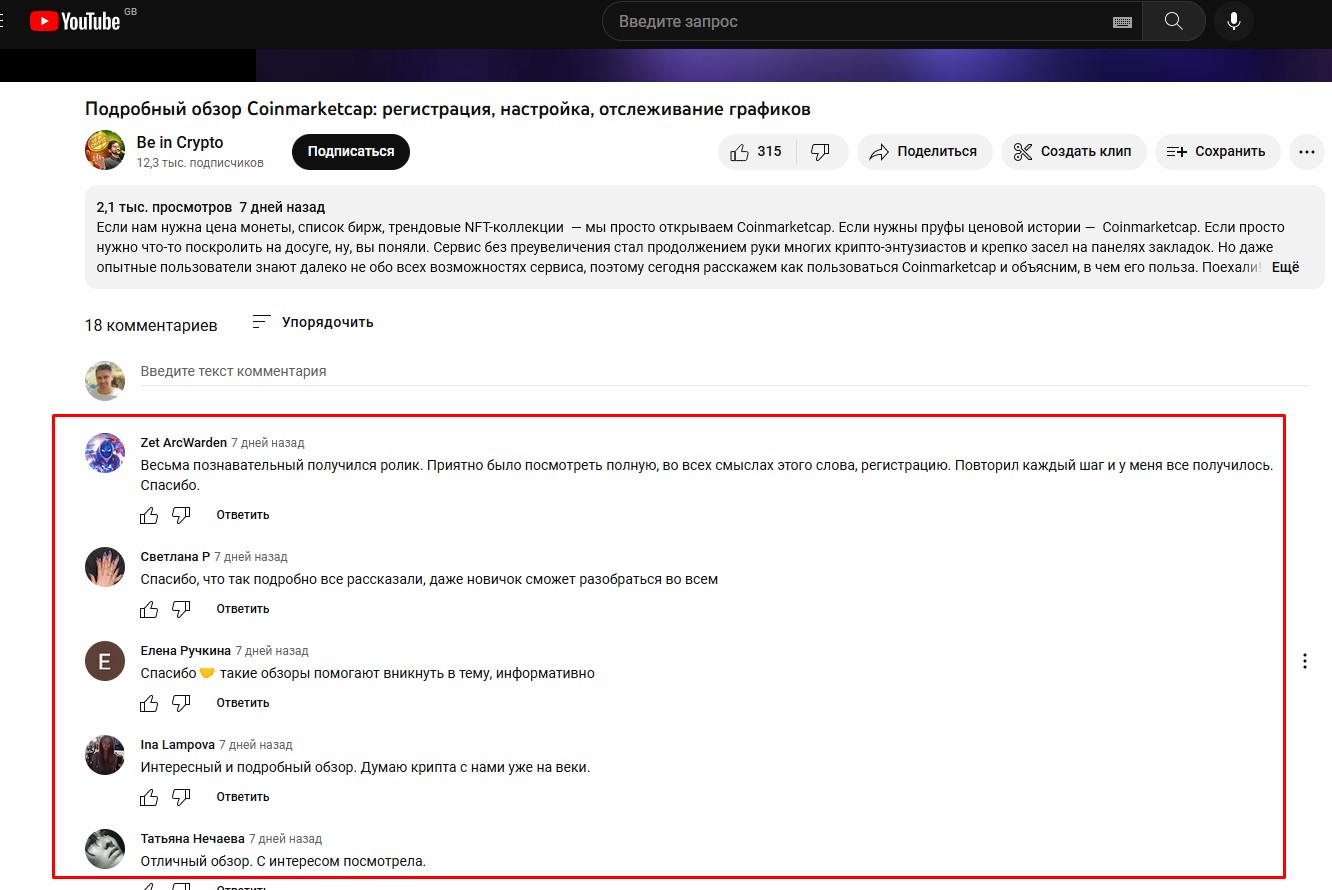This screenshot has height=890, width=1332.
Task: Dislike Ina Lampova's comment
Action: pyautogui.click(x=181, y=797)
